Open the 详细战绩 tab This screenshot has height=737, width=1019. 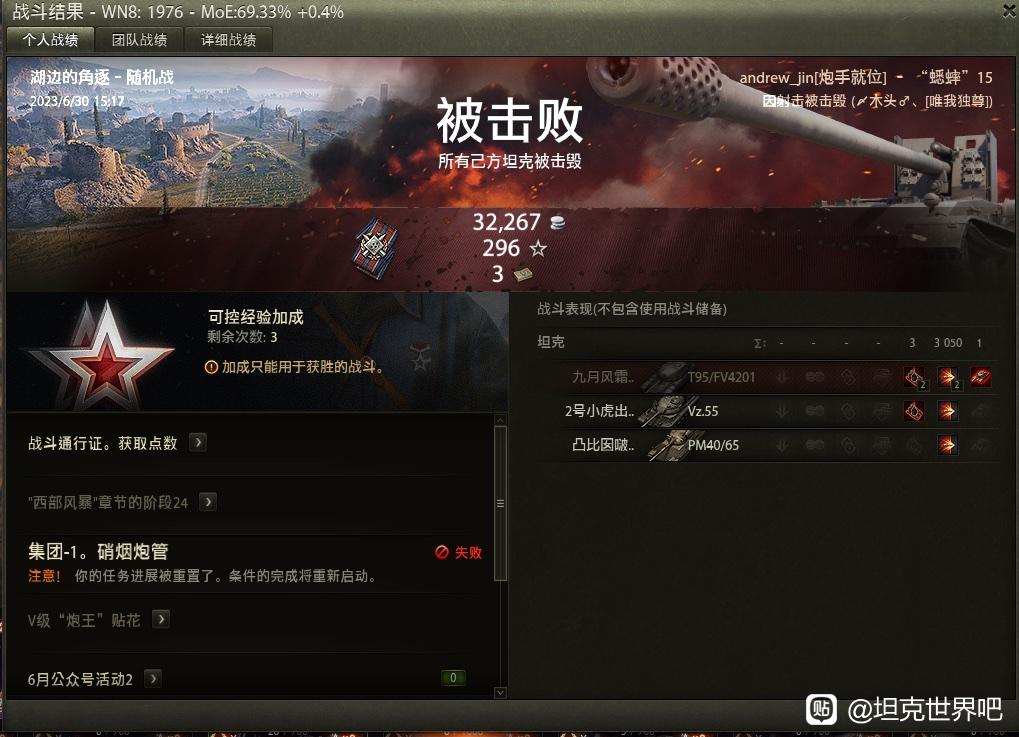click(x=228, y=40)
